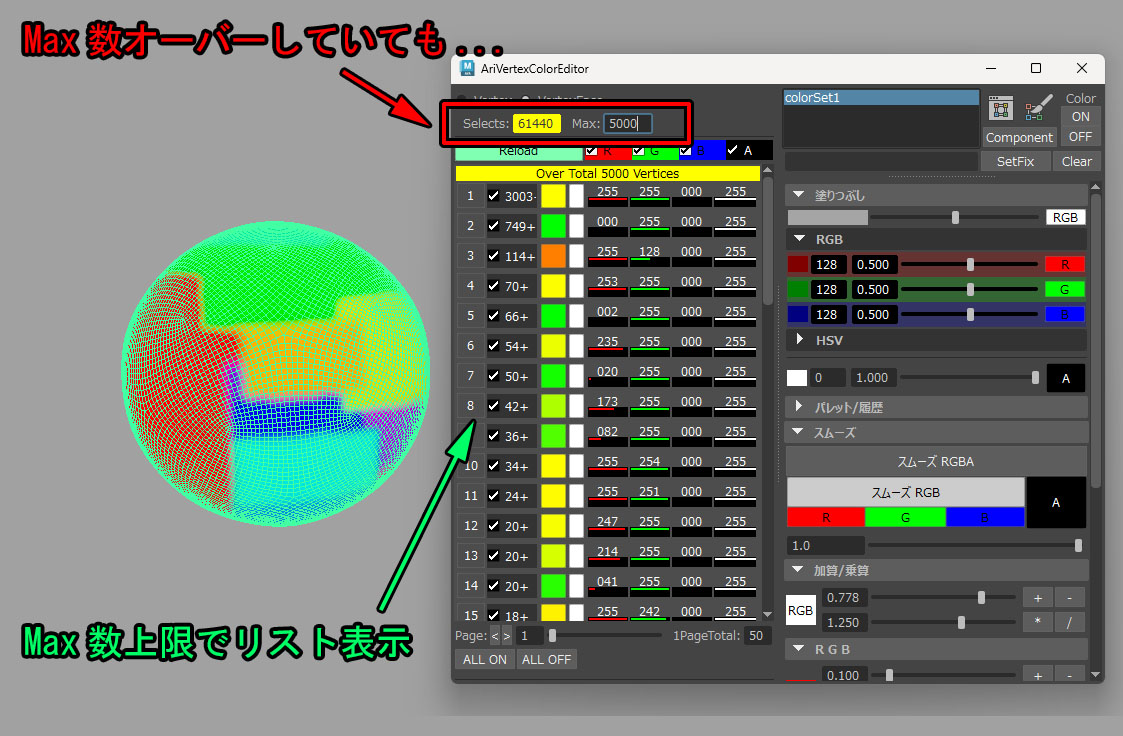
Task: Click the Component button
Action: [x=1019, y=137]
